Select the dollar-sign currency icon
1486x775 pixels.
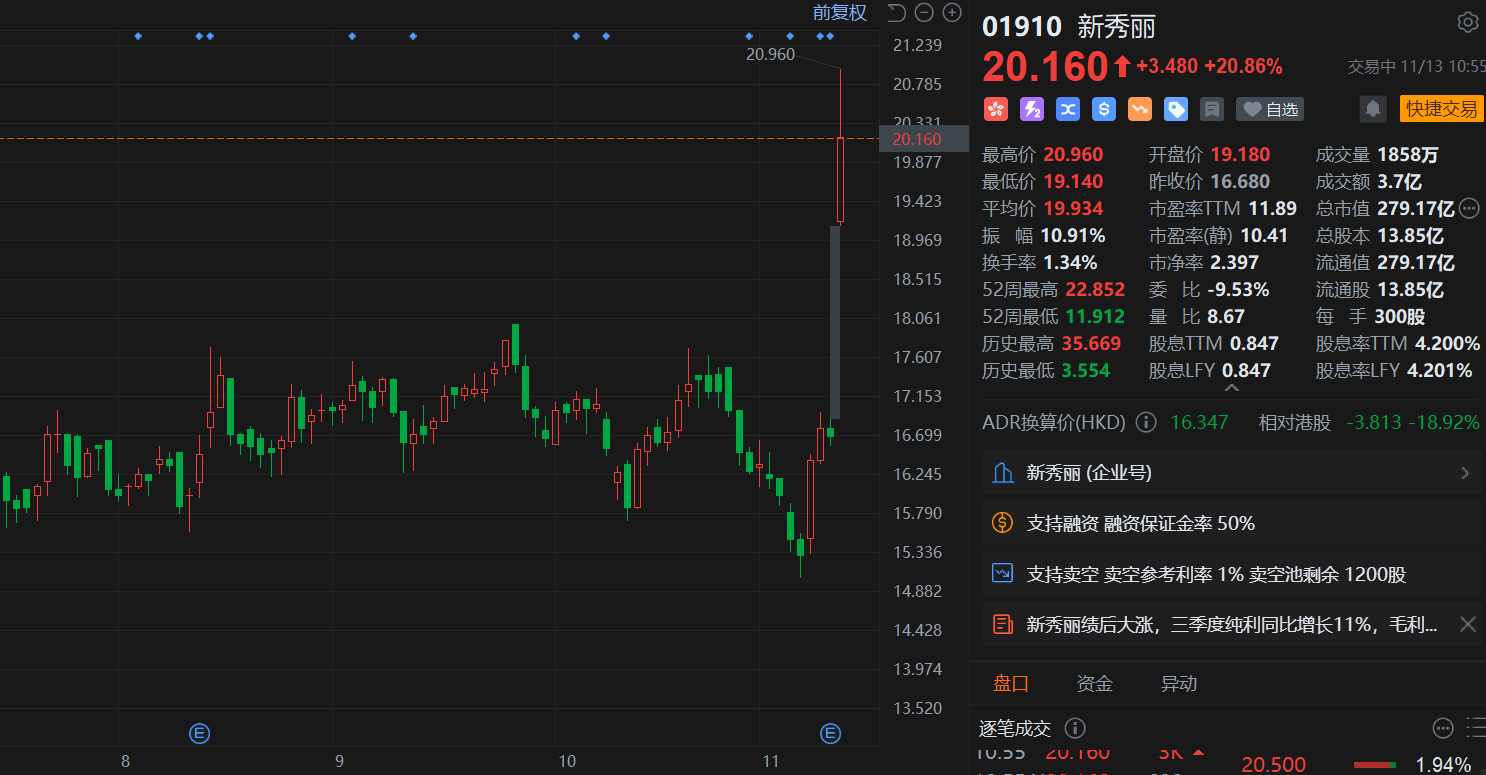click(1103, 109)
